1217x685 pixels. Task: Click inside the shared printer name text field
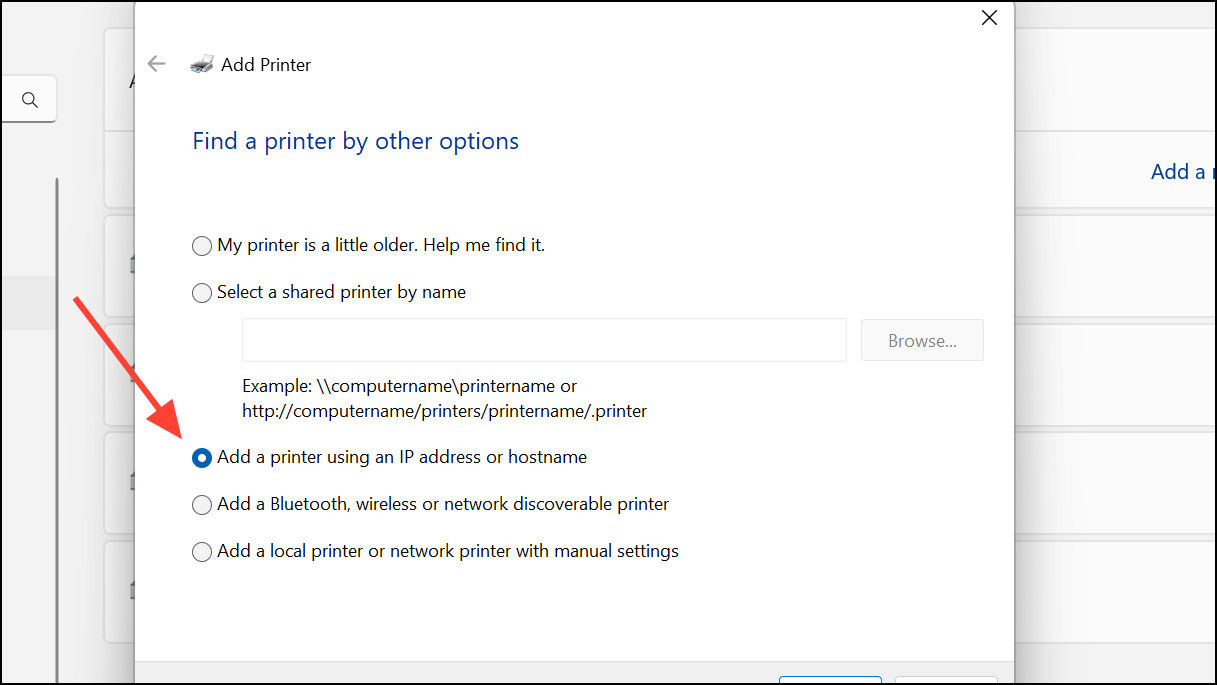(x=544, y=340)
